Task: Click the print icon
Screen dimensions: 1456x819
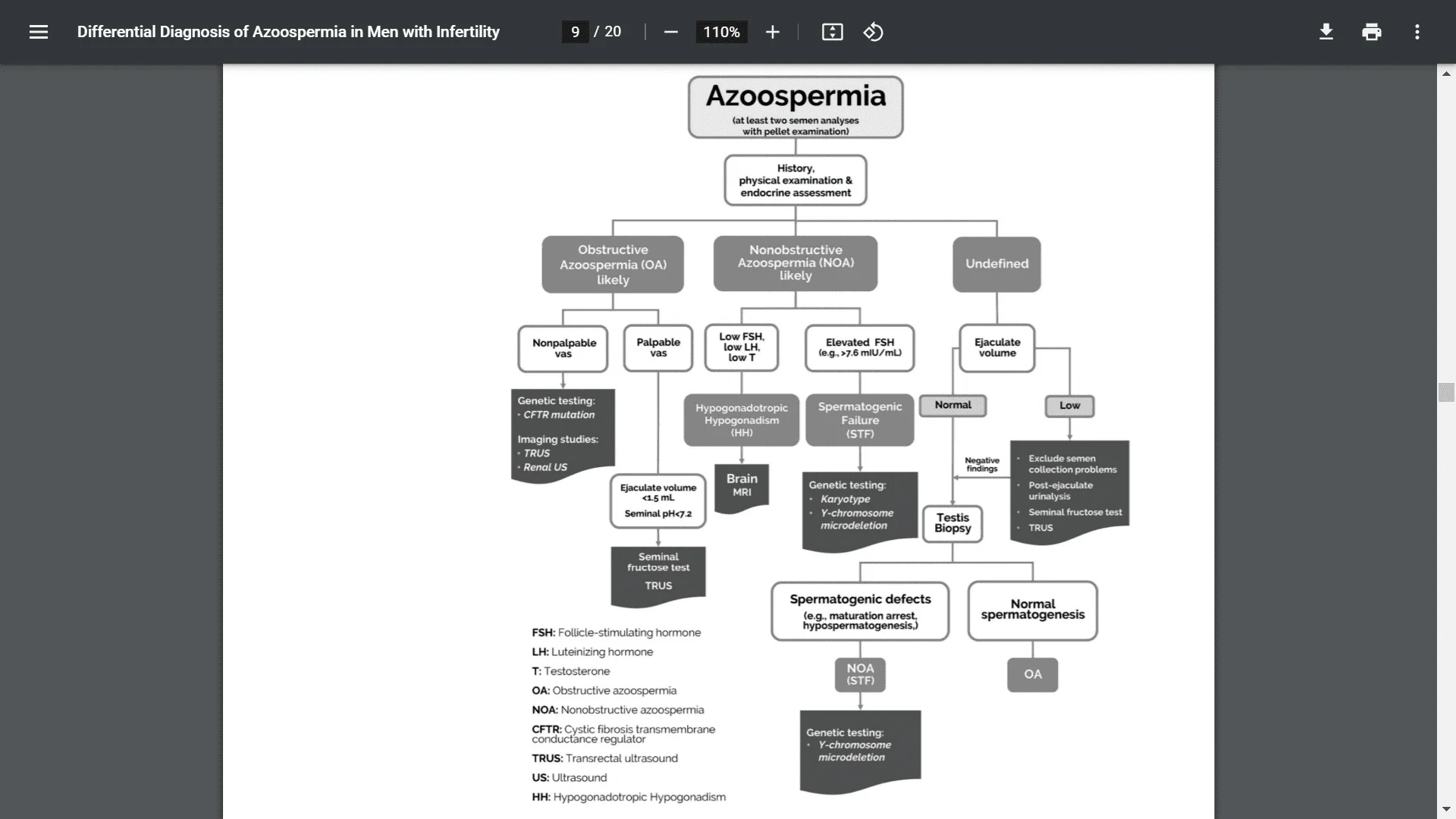Action: pos(1372,31)
